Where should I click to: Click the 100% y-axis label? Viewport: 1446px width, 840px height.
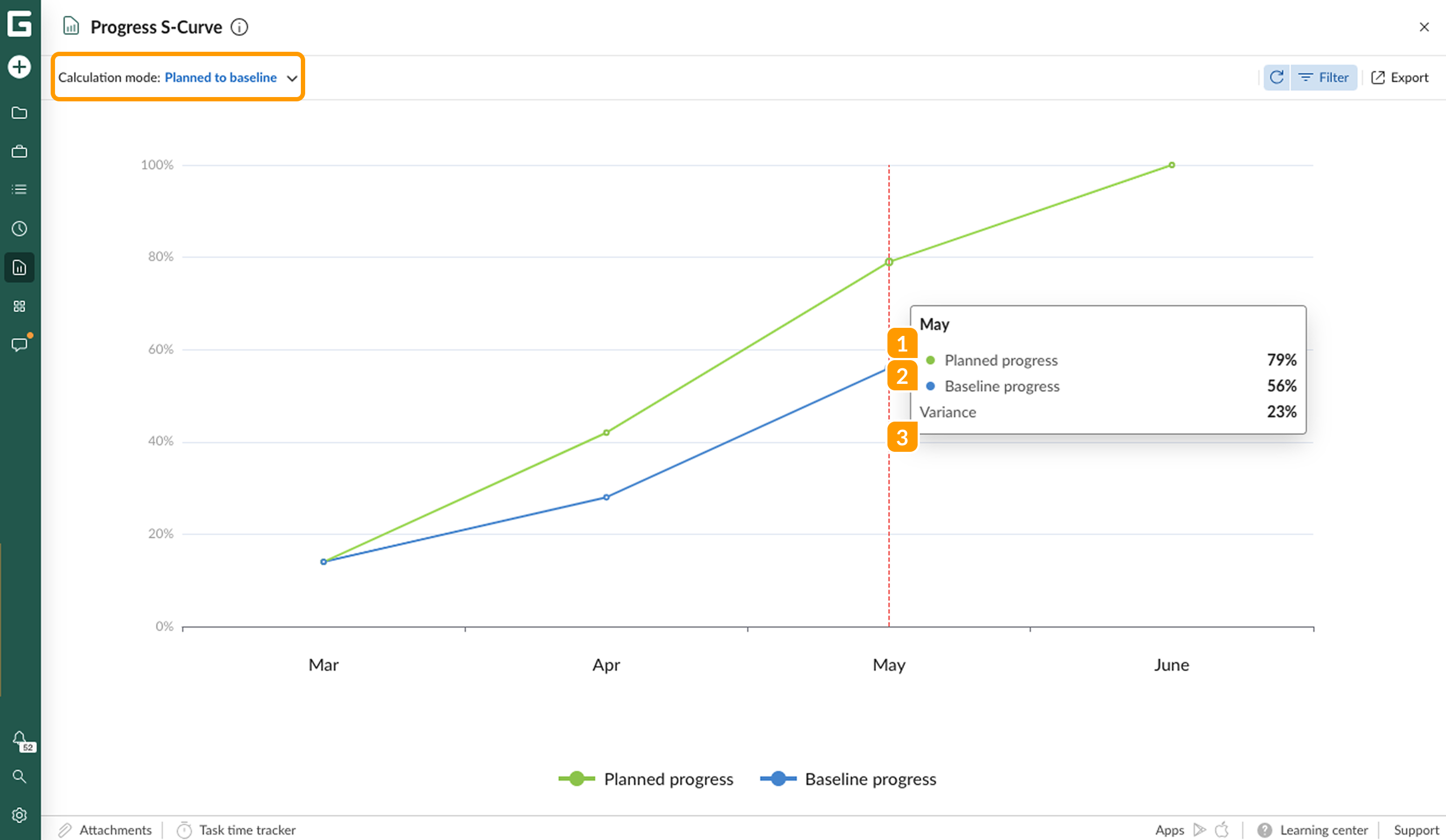pyautogui.click(x=157, y=164)
